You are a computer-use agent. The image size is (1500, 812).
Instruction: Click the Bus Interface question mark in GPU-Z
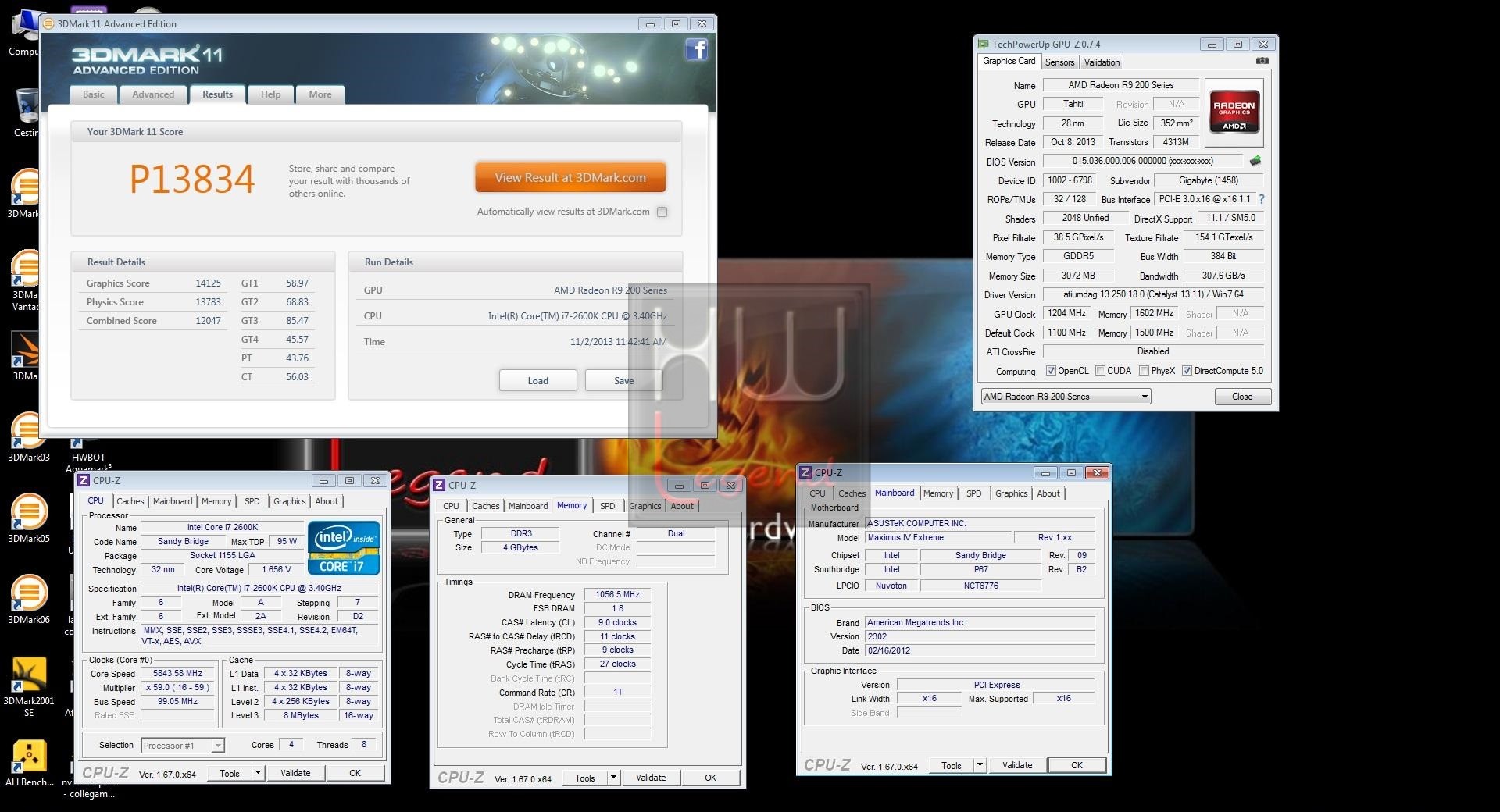coord(1261,199)
